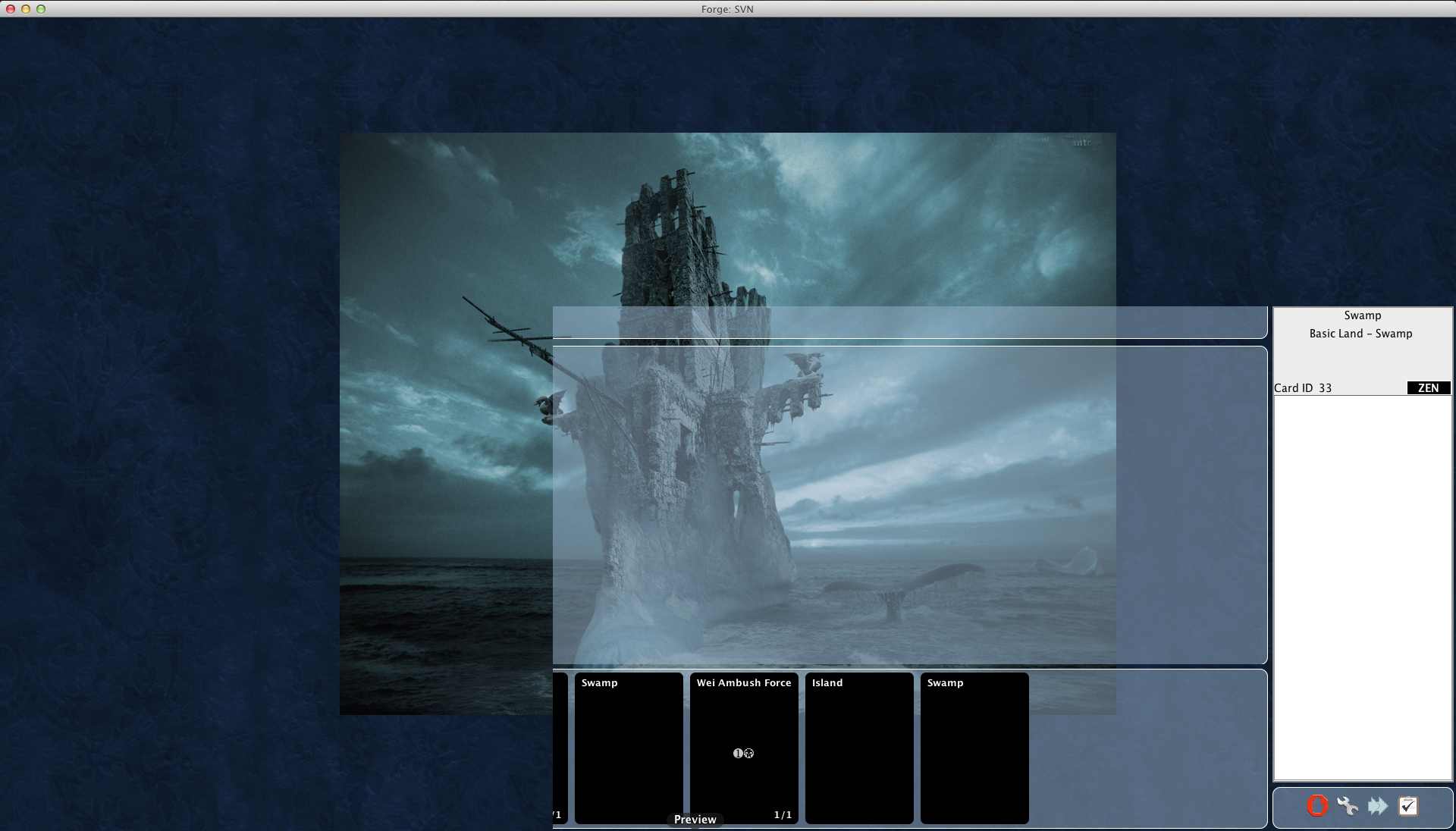This screenshot has width=1456, height=831.
Task: Click the green maximize window button
Action: [41, 9]
